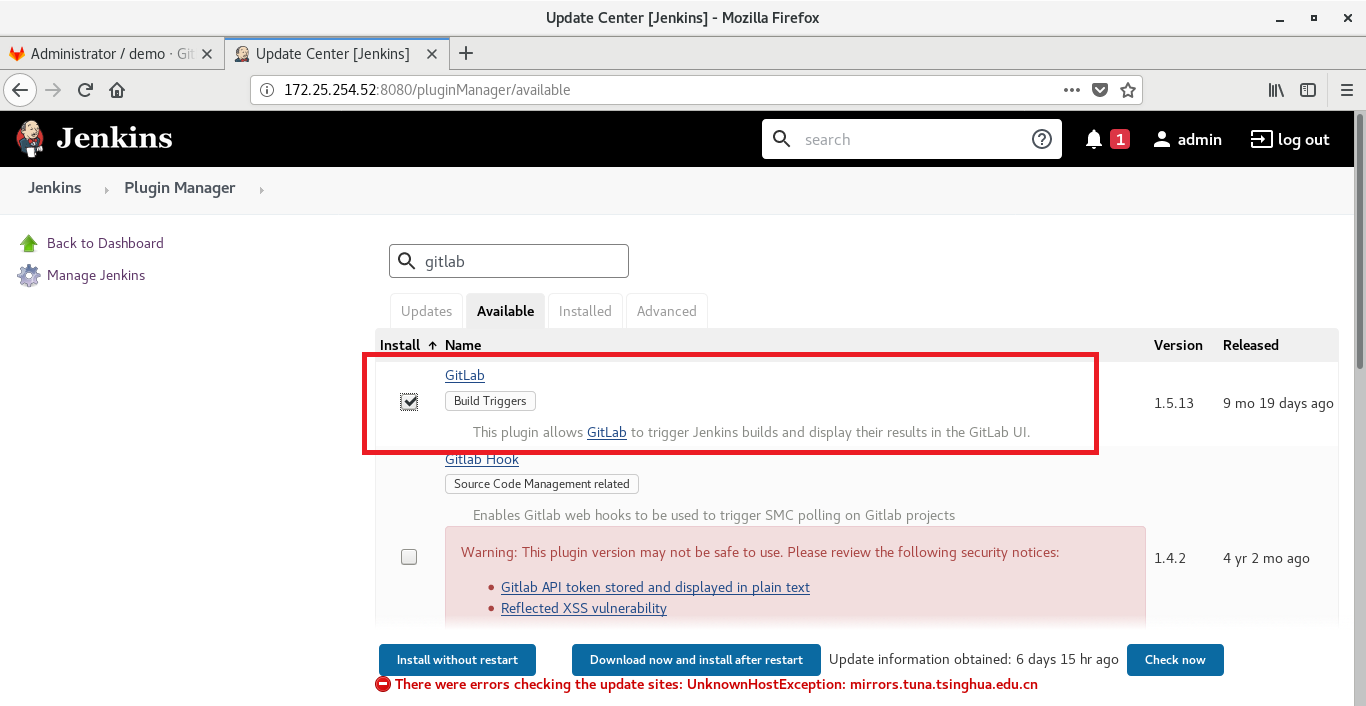Image resolution: width=1366 pixels, height=706 pixels.
Task: Open the notification bell icon
Action: pyautogui.click(x=1094, y=140)
